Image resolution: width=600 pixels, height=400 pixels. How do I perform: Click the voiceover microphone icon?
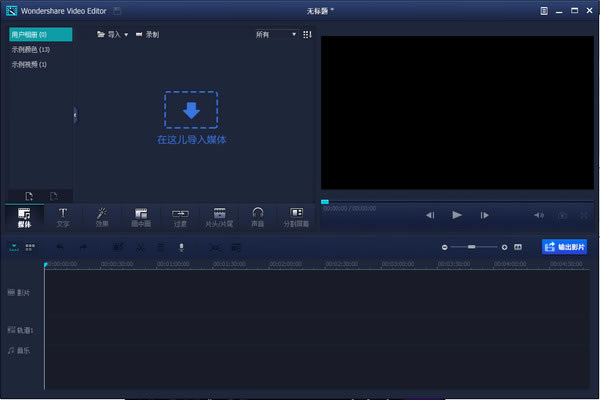point(181,248)
